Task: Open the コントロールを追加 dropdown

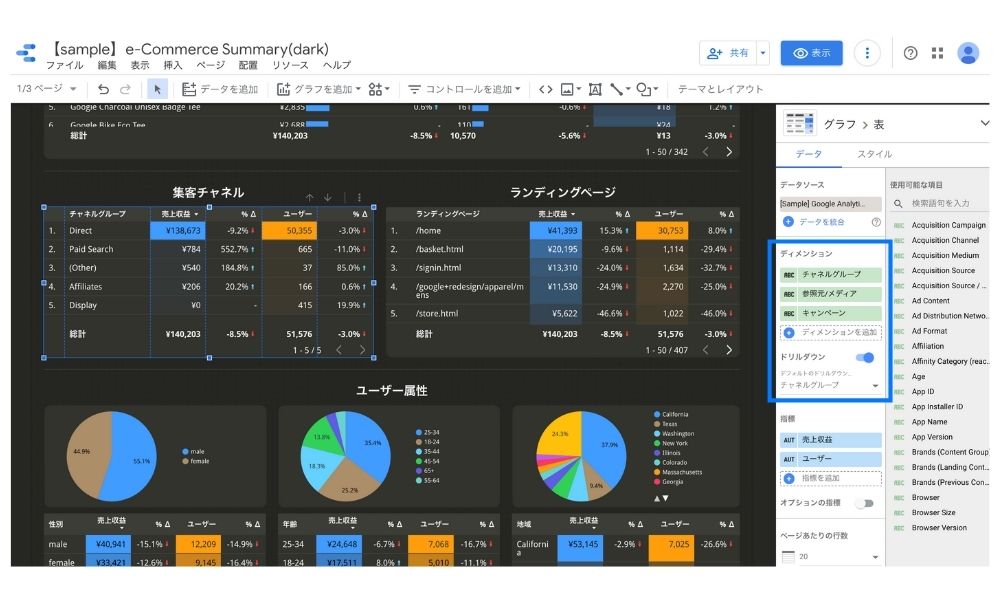Action: 464,89
